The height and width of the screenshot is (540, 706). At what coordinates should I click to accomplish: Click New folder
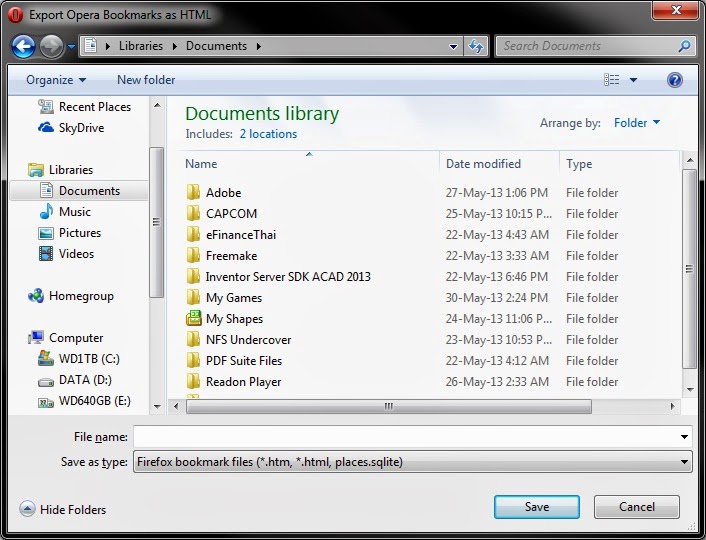(x=146, y=80)
